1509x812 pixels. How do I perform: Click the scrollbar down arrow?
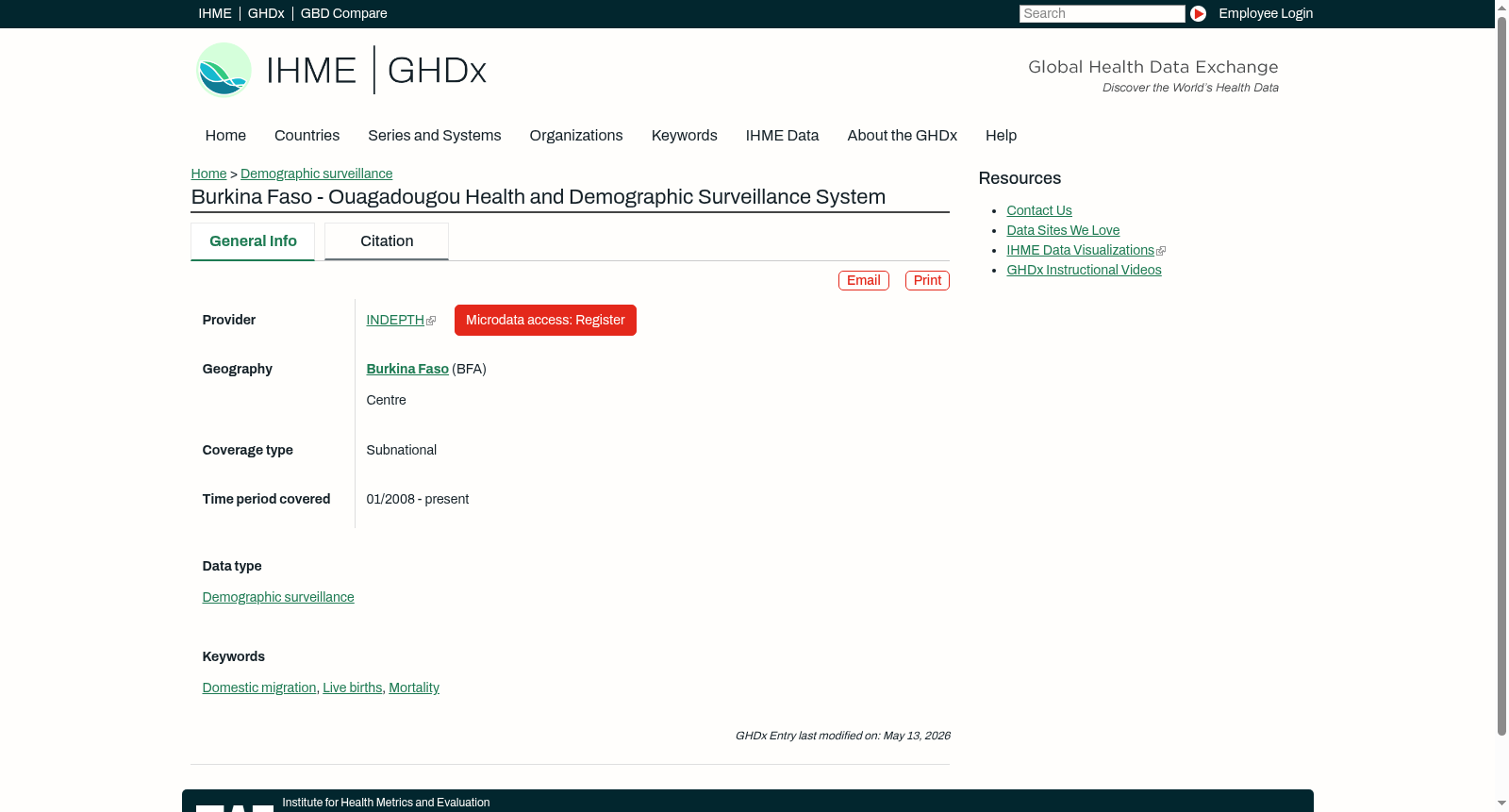(x=1501, y=804)
